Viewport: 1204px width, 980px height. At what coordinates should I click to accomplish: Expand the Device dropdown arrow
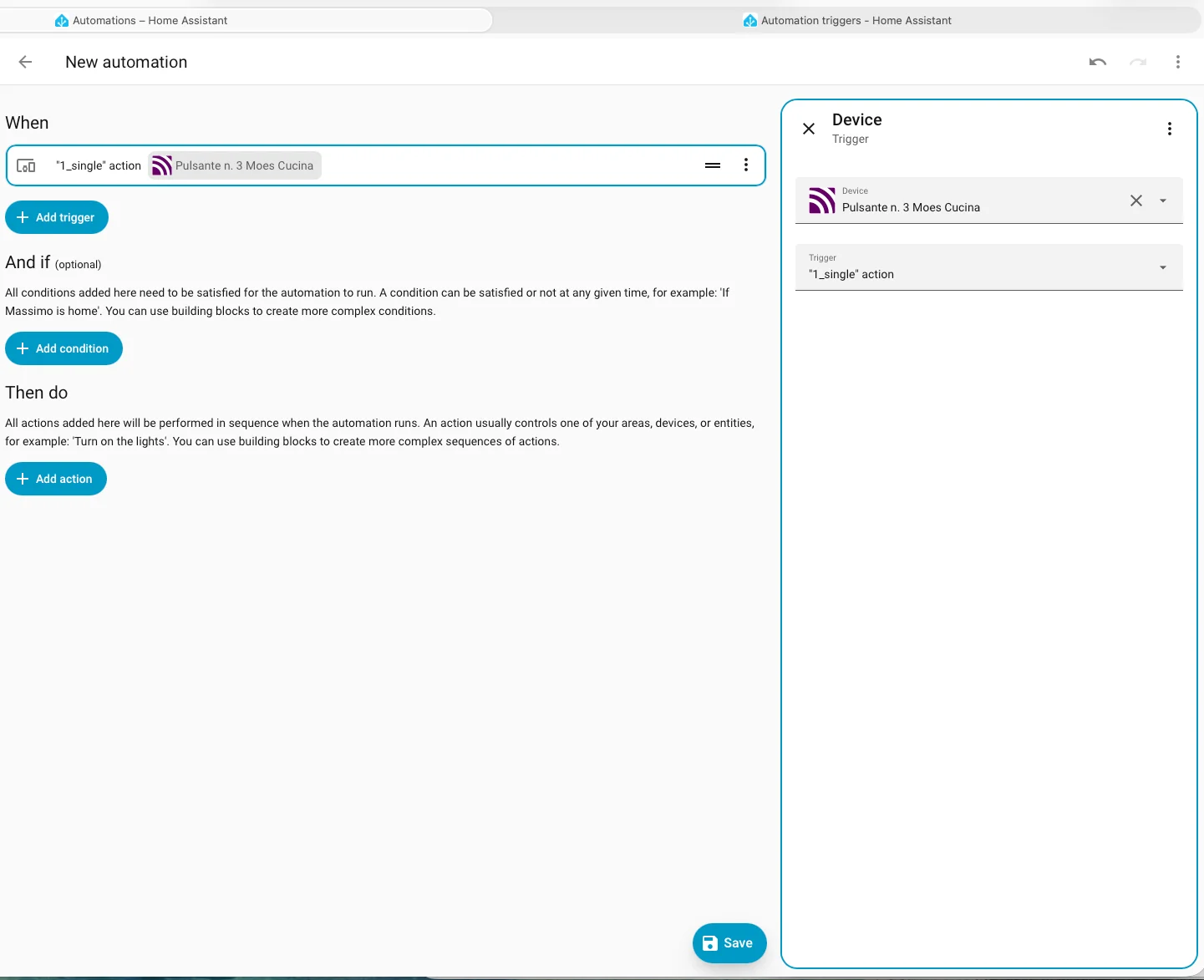tap(1163, 201)
